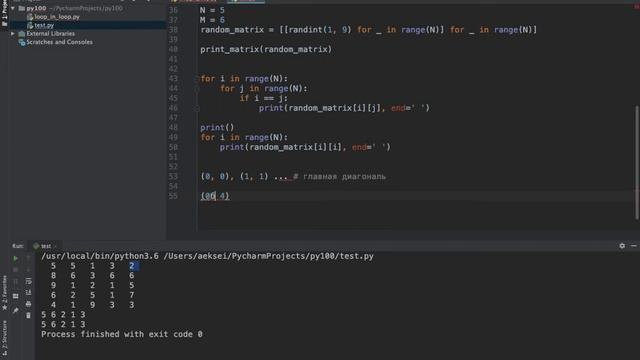
Task: Click line number 55 in gutter
Action: [x=173, y=196]
